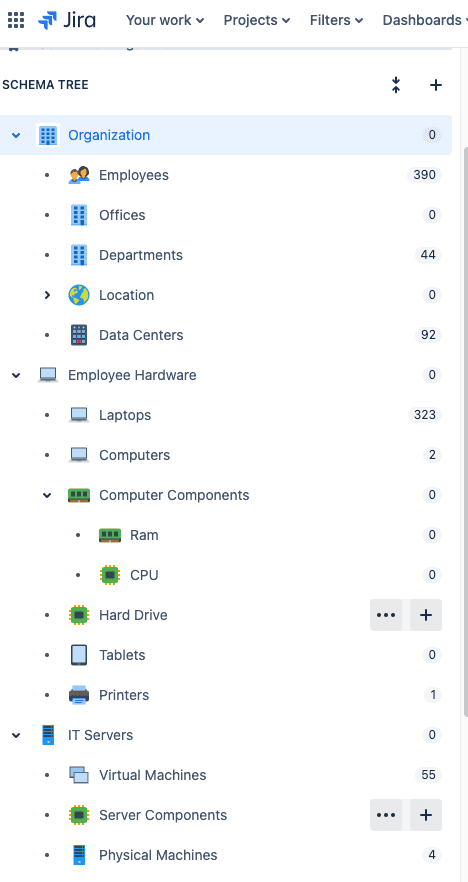Open the Filters dropdown
The width and height of the screenshot is (468, 882).
click(336, 20)
